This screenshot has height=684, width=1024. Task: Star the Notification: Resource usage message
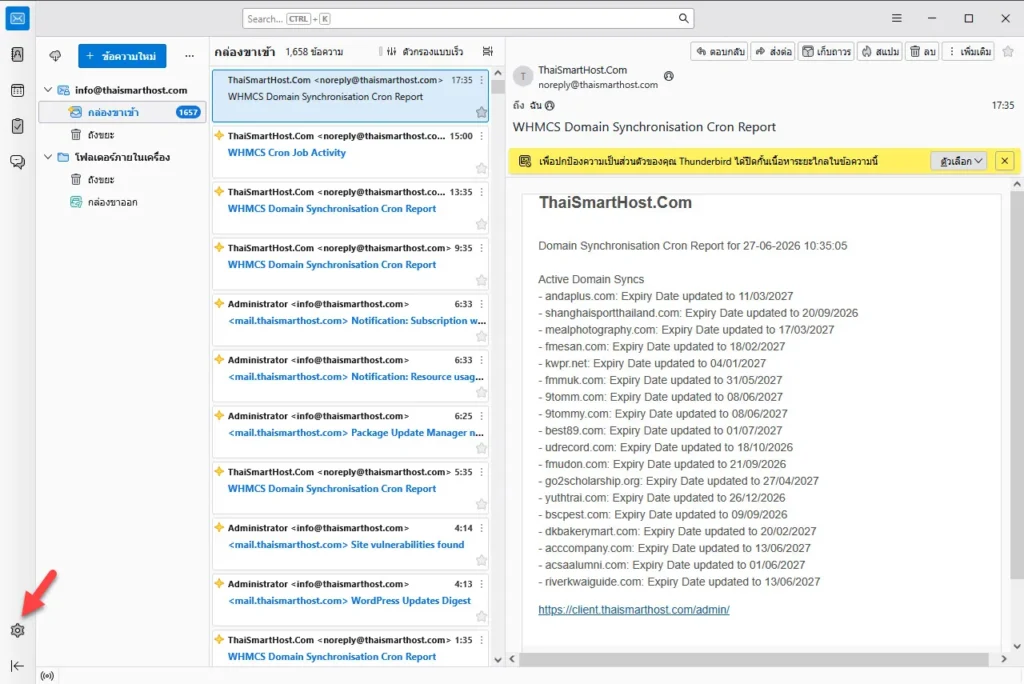pyautogui.click(x=481, y=393)
